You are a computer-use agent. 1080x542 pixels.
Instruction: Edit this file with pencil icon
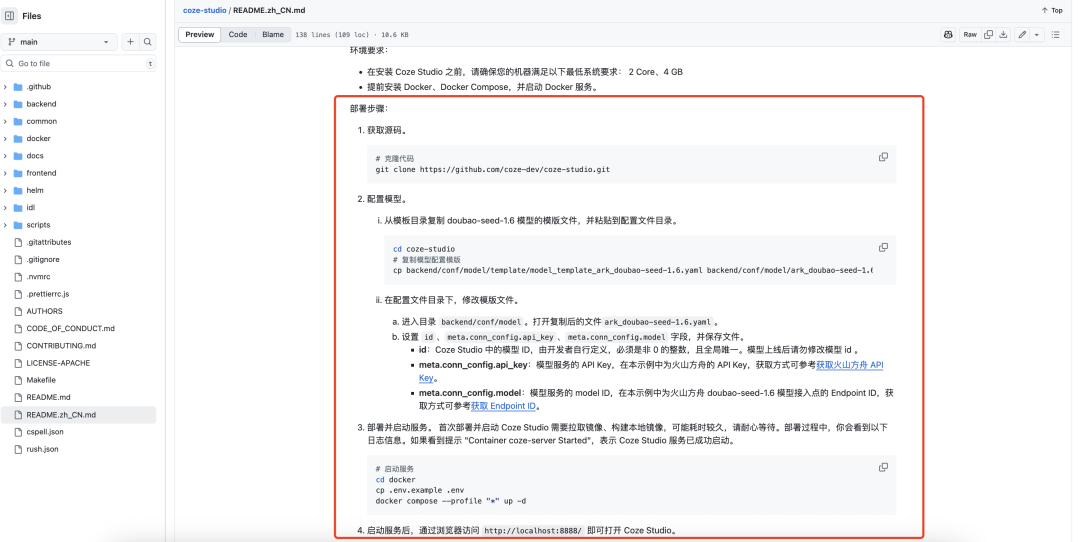click(1022, 34)
